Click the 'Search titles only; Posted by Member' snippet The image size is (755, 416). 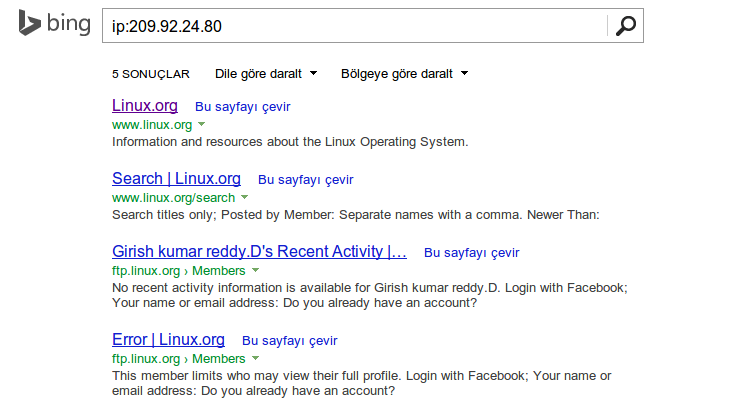[356, 215]
